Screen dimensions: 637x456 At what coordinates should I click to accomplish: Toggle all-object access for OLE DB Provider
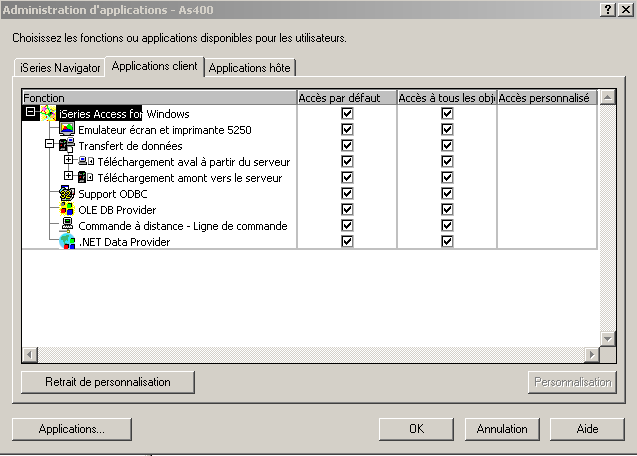(x=447, y=209)
